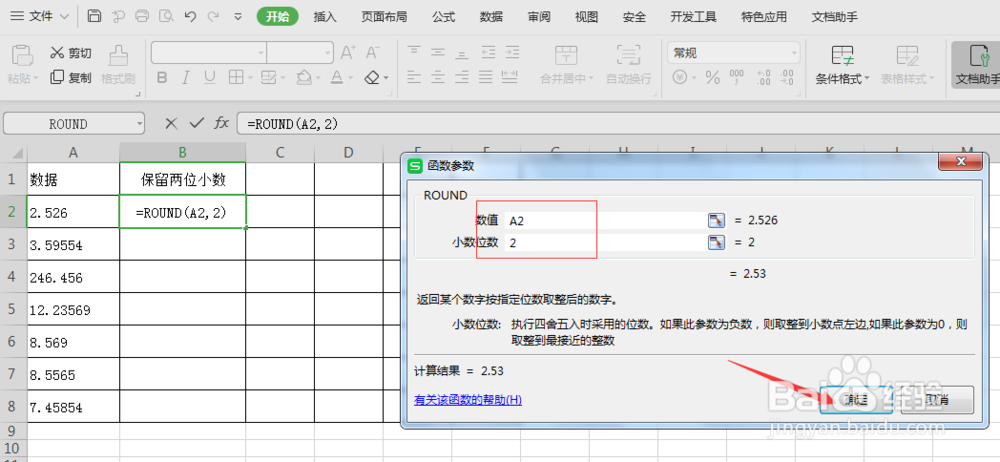Image resolution: width=1000 pixels, height=462 pixels.
Task: Decrease font size with A- icon
Action: click(372, 52)
